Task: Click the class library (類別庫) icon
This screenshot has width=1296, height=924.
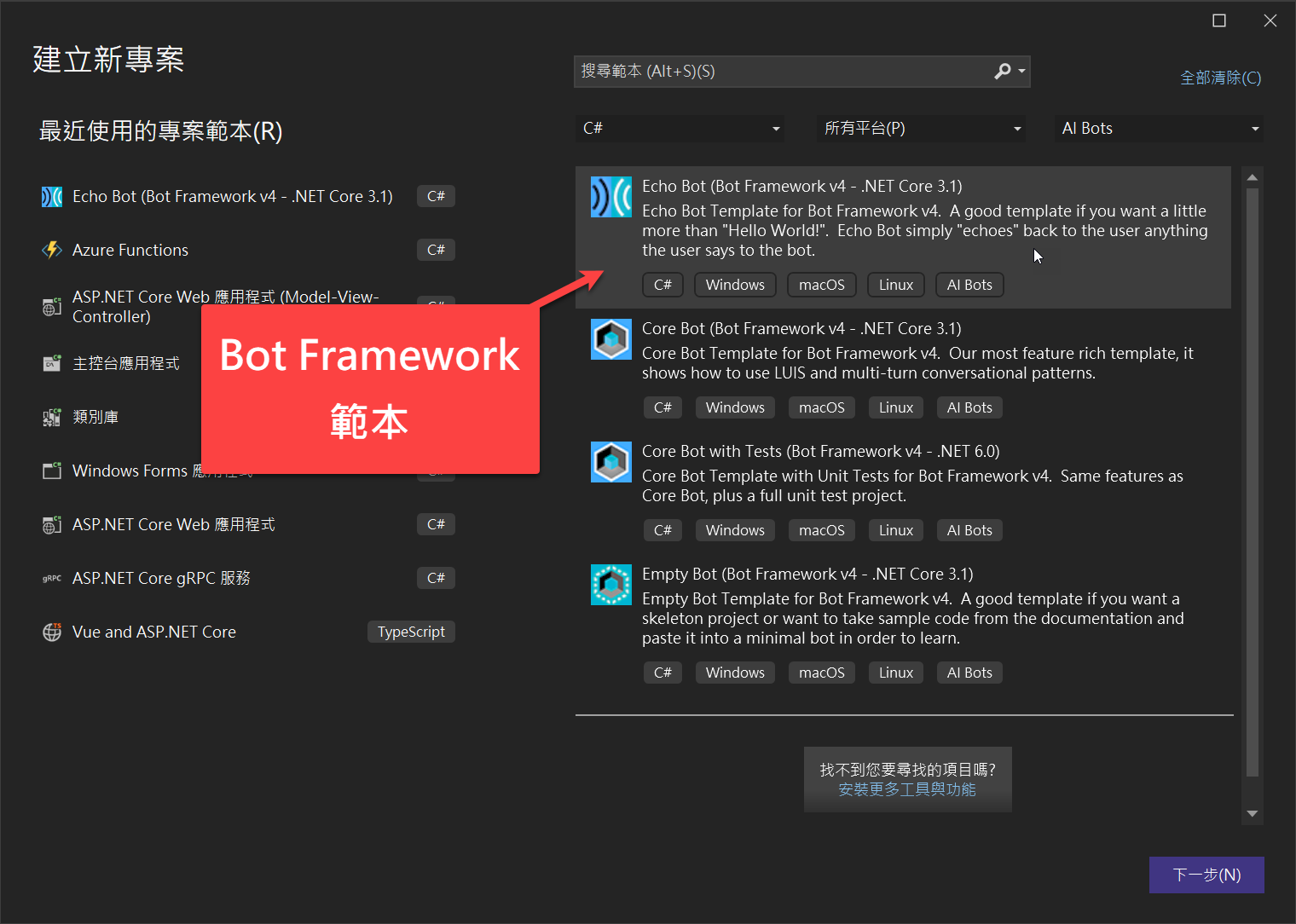Action: pyautogui.click(x=52, y=418)
